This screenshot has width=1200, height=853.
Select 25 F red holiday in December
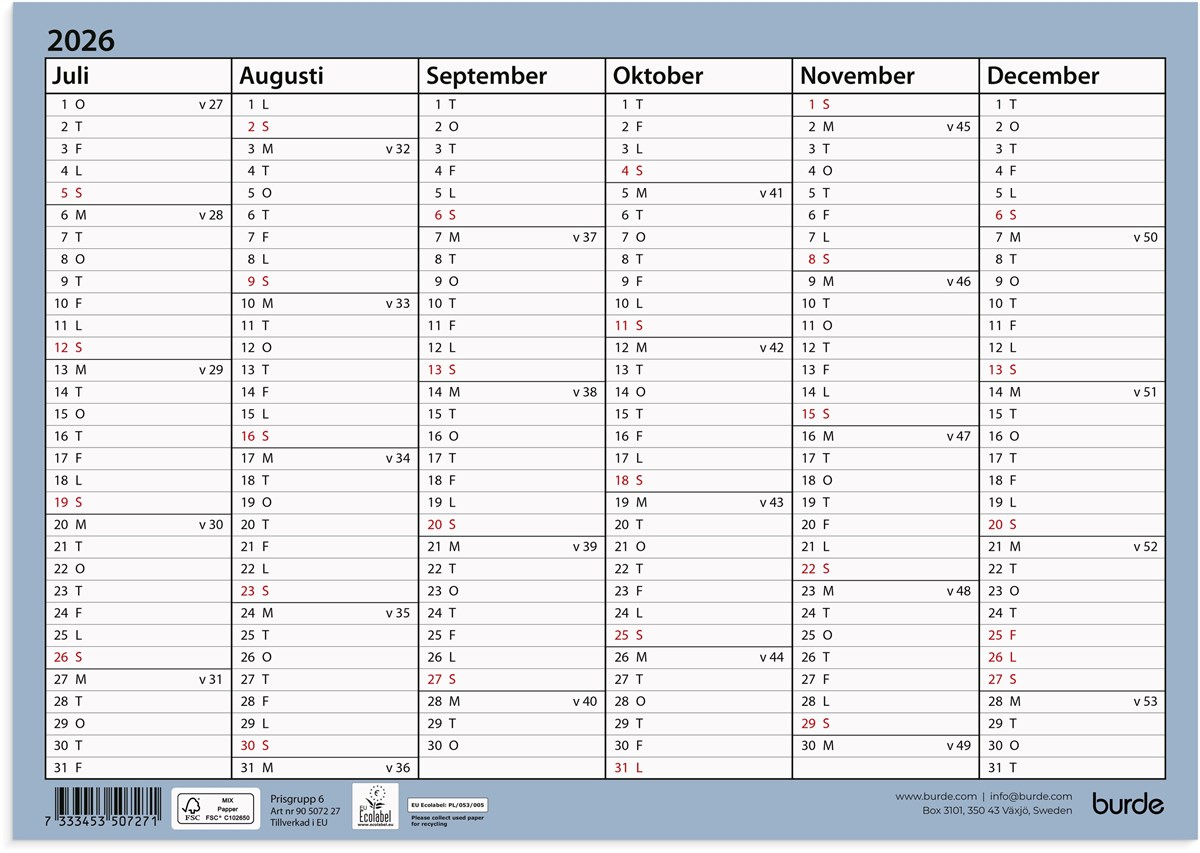[1002, 635]
